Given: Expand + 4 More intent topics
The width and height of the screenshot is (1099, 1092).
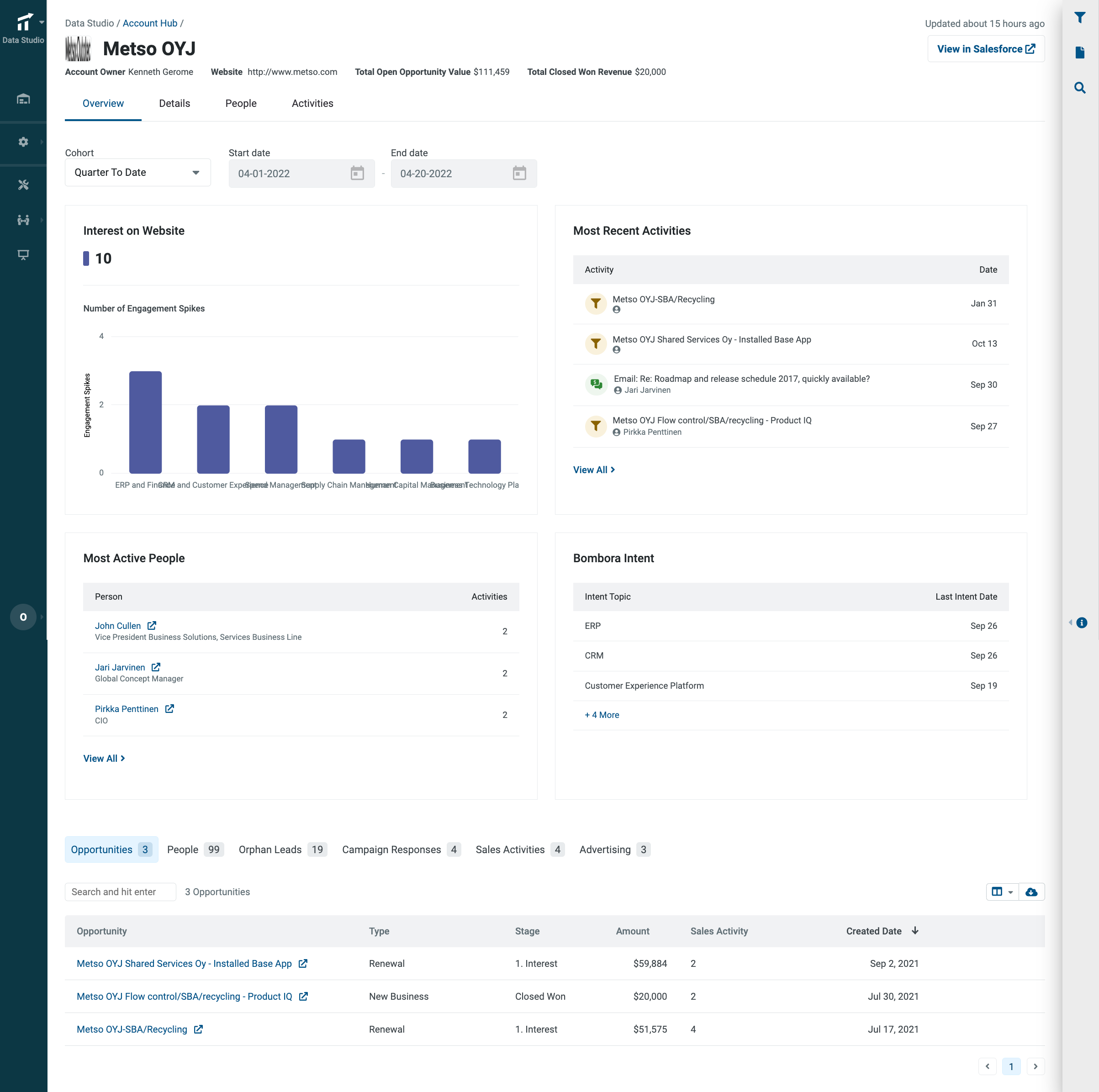Looking at the screenshot, I should click(602, 715).
